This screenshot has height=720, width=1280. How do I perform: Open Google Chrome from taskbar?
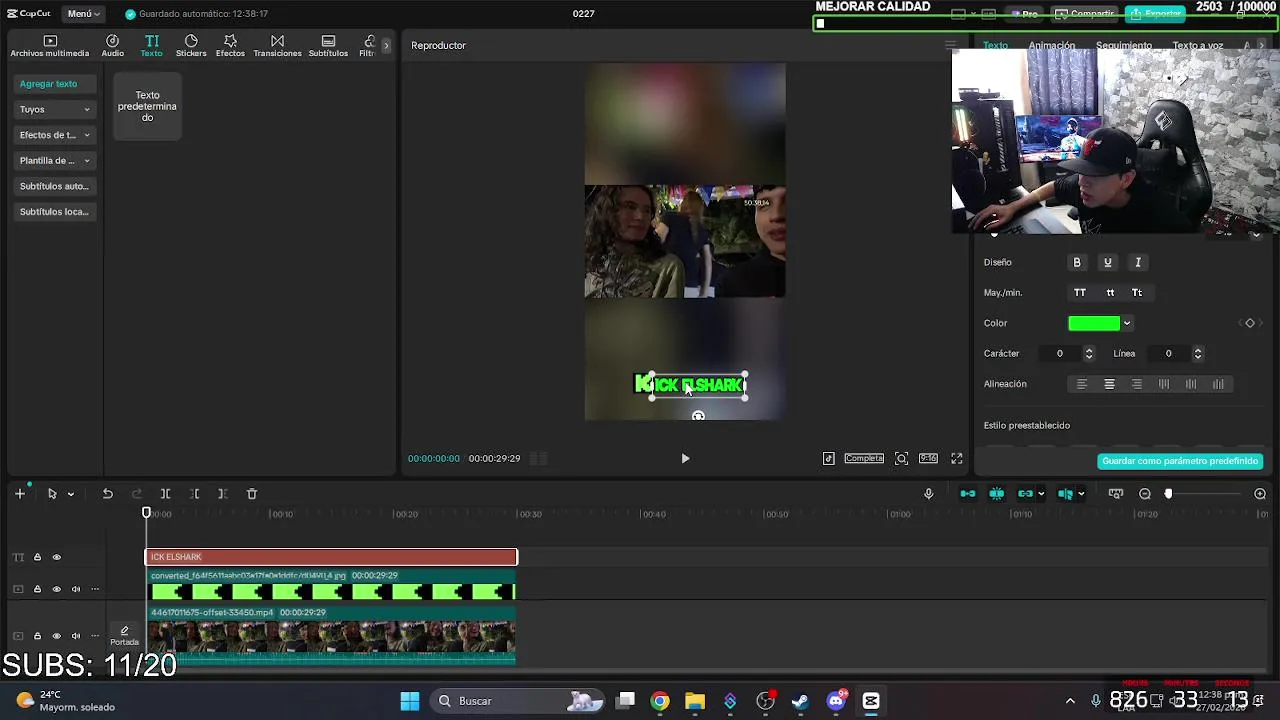pos(660,701)
